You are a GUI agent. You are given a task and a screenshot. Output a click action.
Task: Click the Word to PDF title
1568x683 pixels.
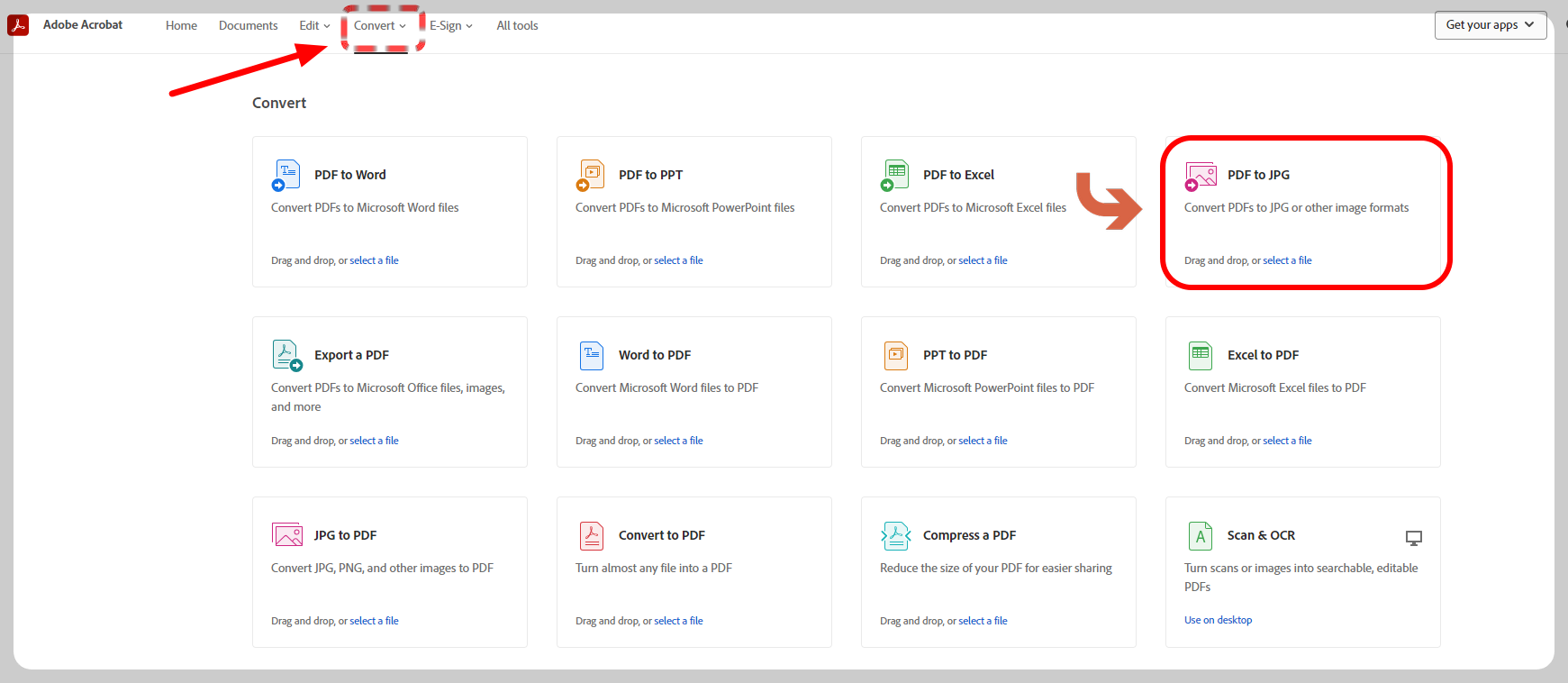[x=655, y=355]
